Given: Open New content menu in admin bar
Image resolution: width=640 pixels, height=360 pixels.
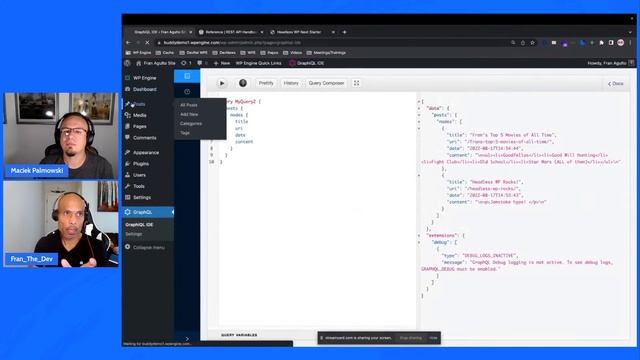Looking at the screenshot, I should [222, 63].
